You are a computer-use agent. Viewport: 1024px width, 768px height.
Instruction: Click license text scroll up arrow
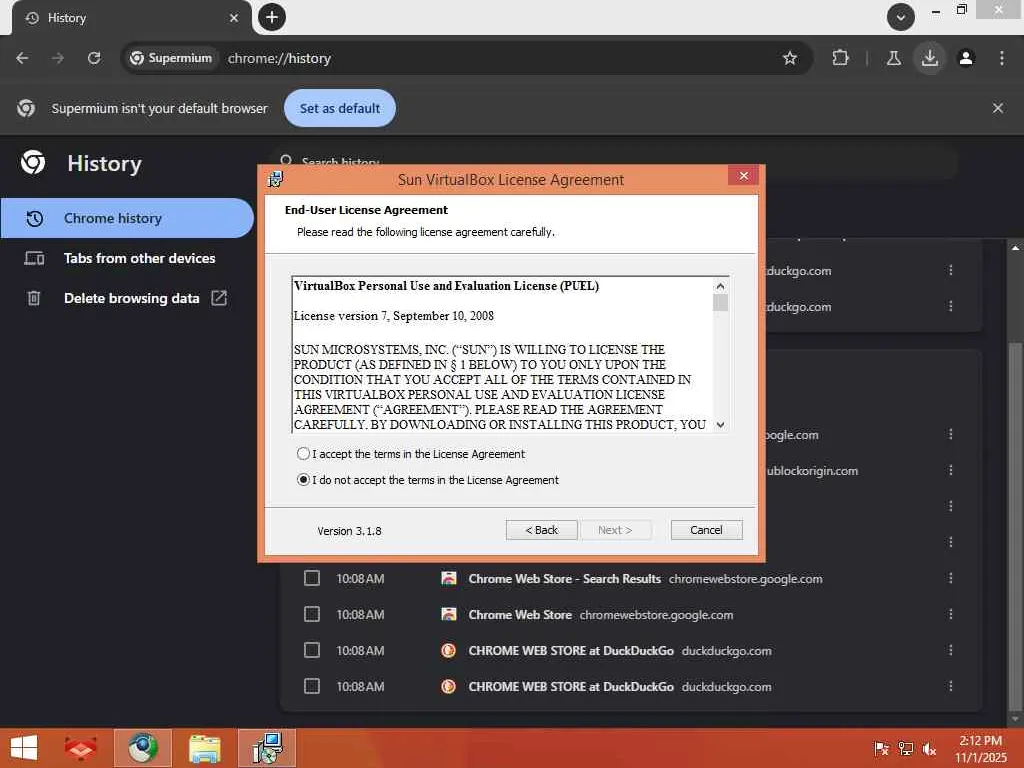[x=720, y=286]
